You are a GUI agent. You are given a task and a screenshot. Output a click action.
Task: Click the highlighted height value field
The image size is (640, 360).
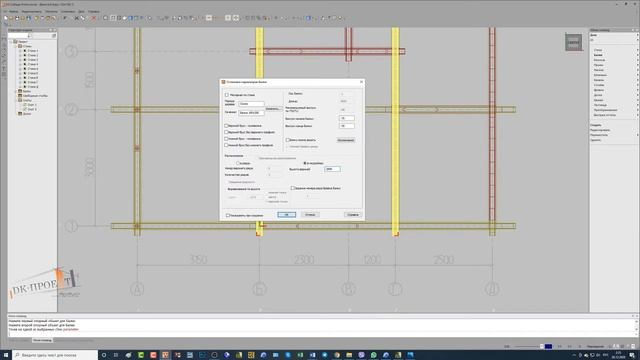coord(332,169)
